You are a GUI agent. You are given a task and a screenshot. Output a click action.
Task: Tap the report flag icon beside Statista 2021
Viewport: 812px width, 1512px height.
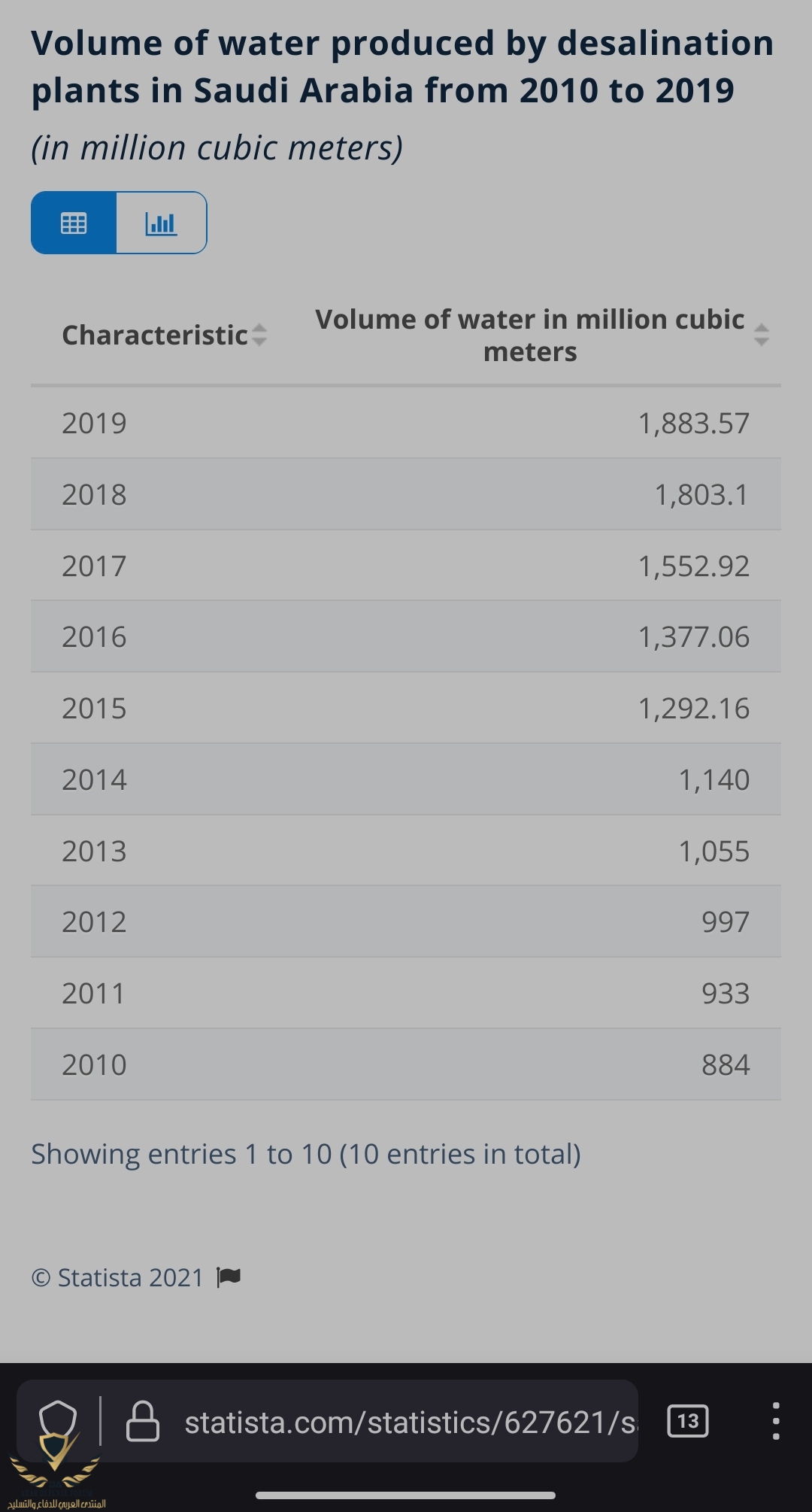pyautogui.click(x=229, y=1277)
